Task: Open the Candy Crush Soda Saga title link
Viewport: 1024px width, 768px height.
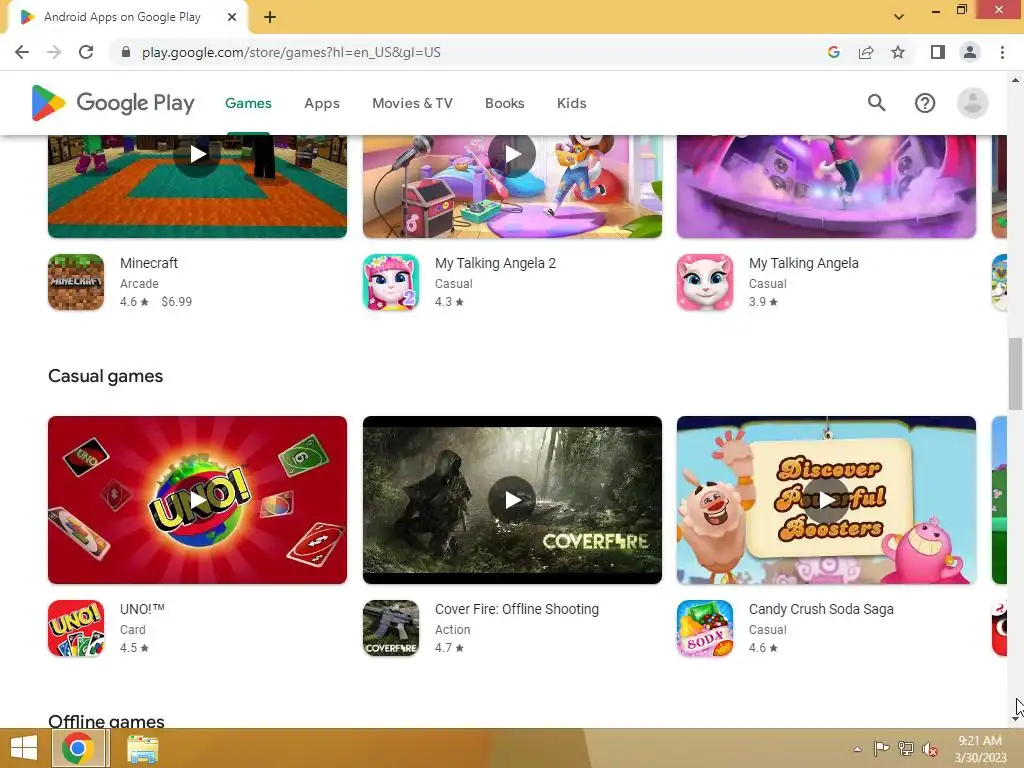Action: (x=821, y=609)
